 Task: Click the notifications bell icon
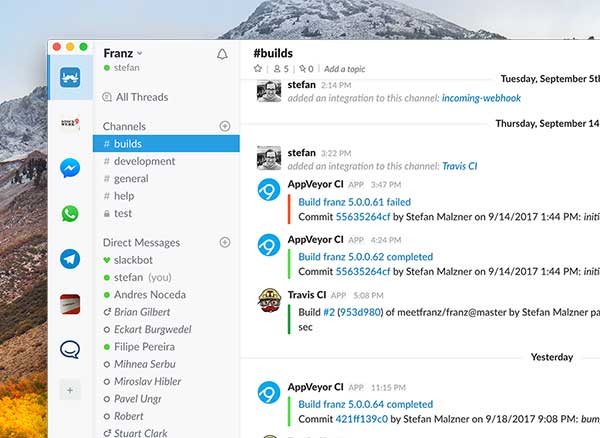(x=222, y=54)
